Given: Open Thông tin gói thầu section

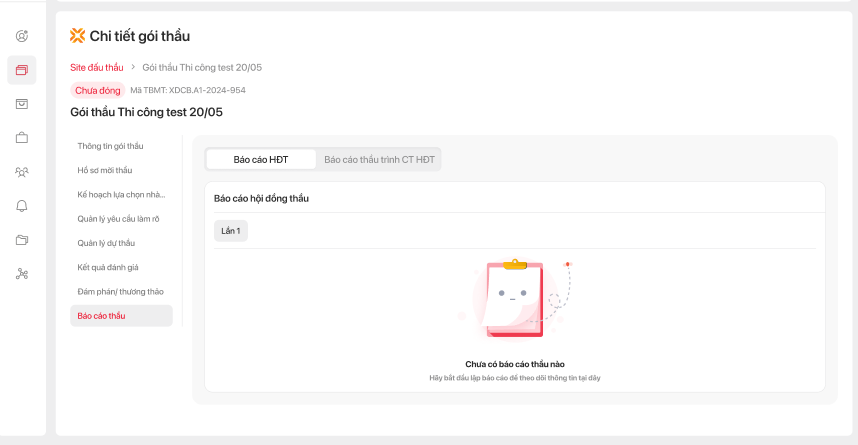Looking at the screenshot, I should pyautogui.click(x=111, y=146).
